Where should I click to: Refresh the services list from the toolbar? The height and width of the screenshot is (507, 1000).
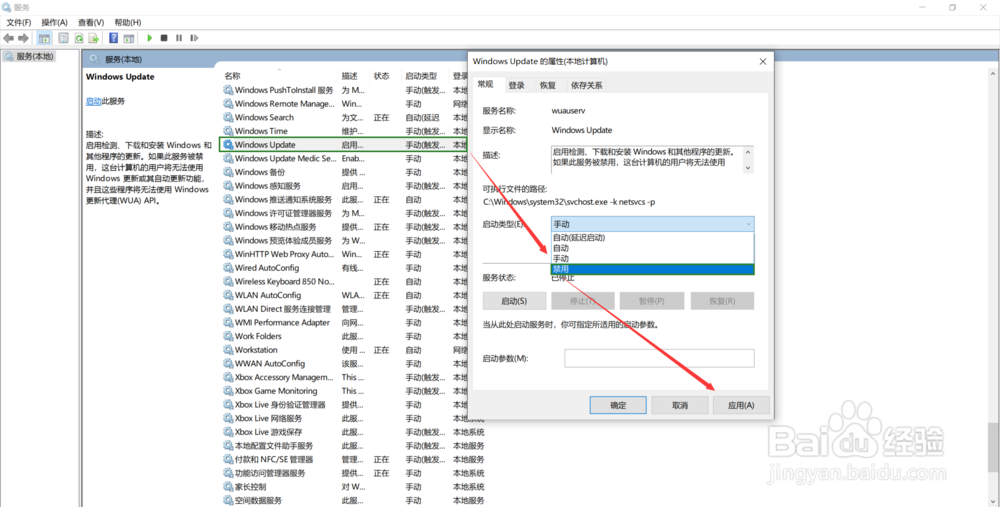78,38
